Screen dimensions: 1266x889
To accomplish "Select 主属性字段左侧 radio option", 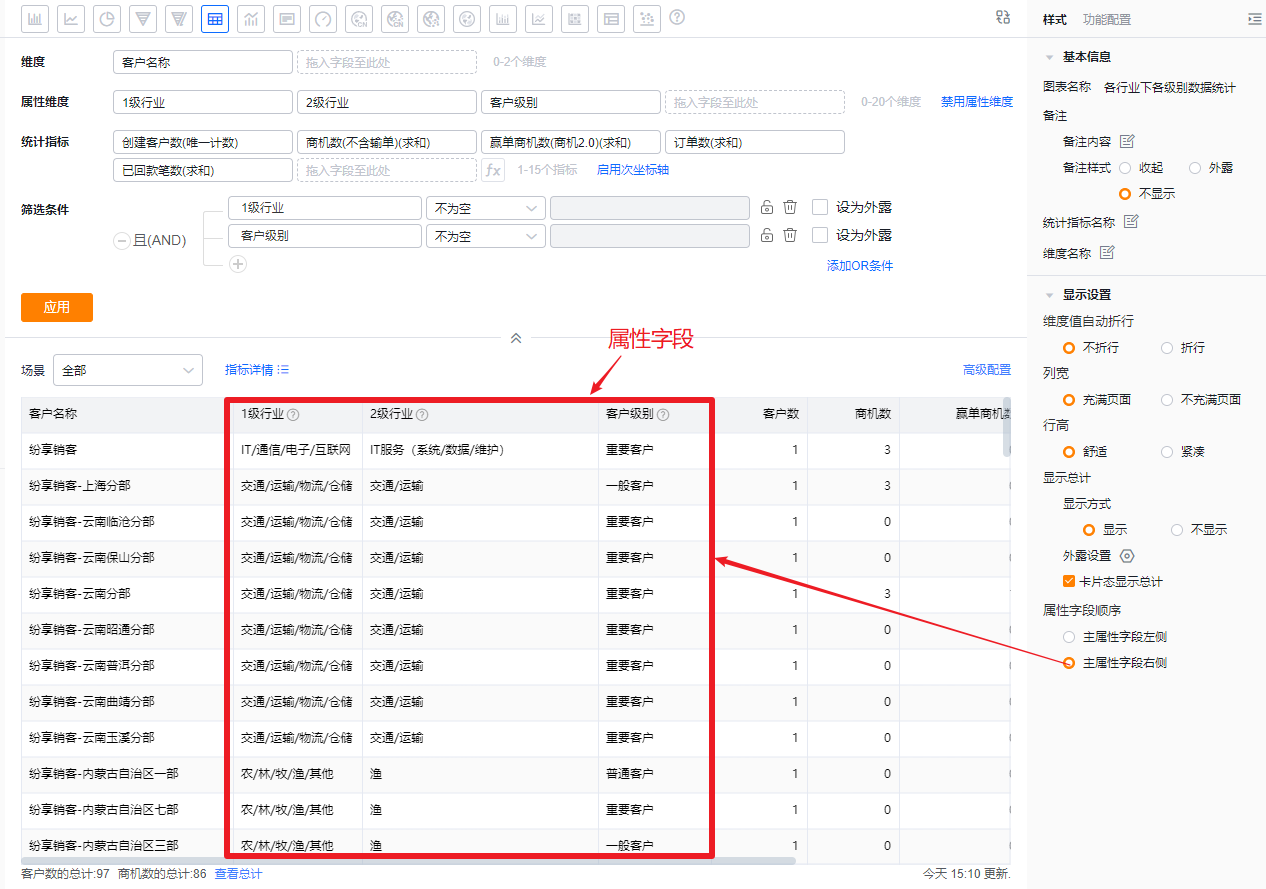I will click(1069, 637).
